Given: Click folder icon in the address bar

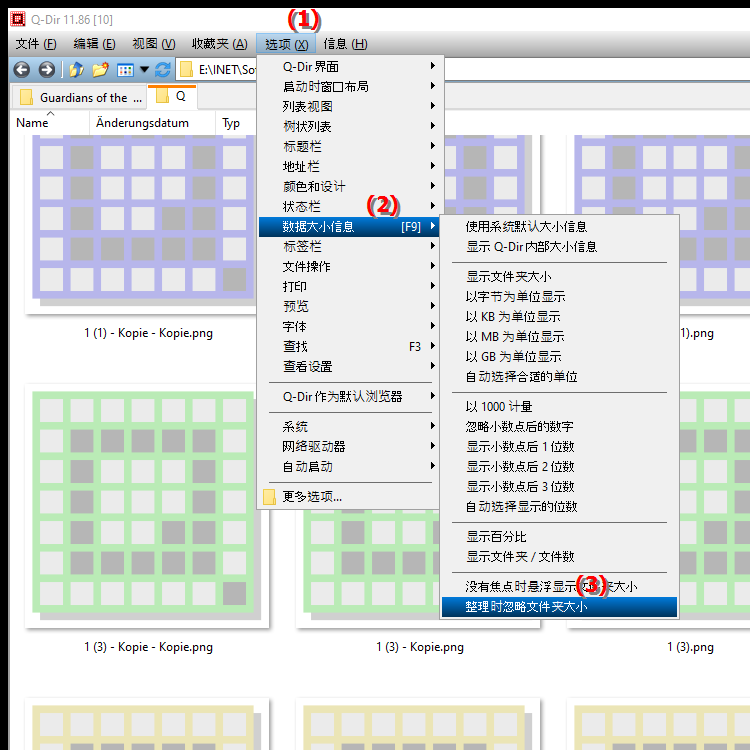Looking at the screenshot, I should (x=186, y=70).
